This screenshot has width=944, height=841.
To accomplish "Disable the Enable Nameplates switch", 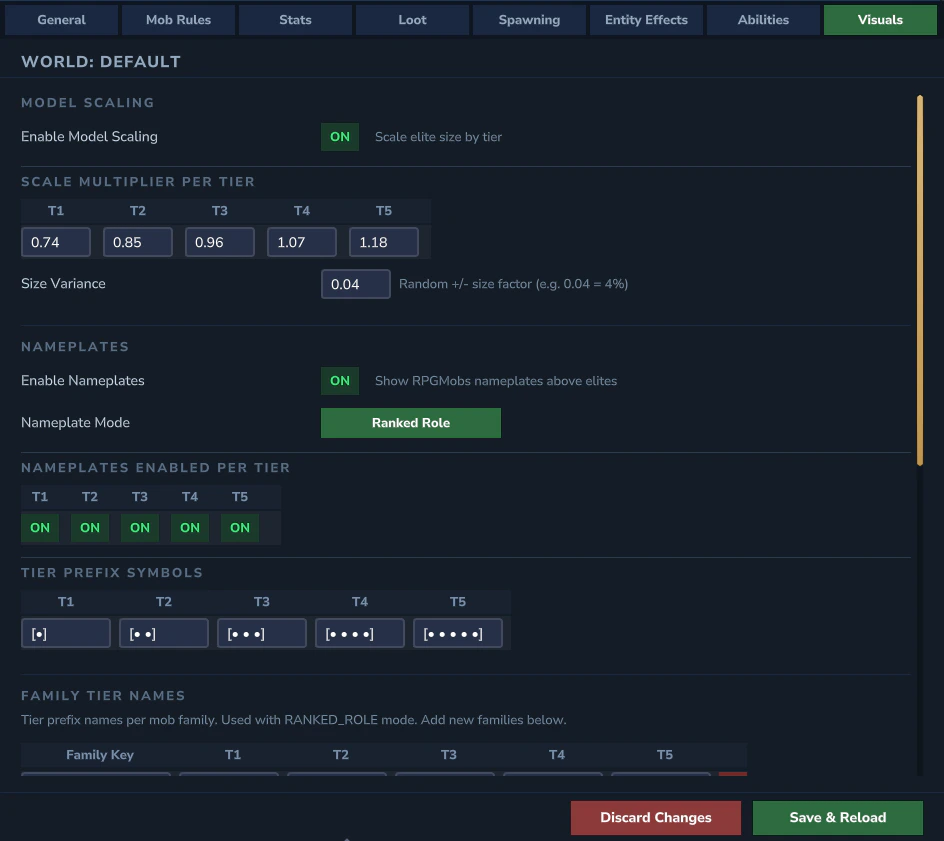I will [x=339, y=381].
